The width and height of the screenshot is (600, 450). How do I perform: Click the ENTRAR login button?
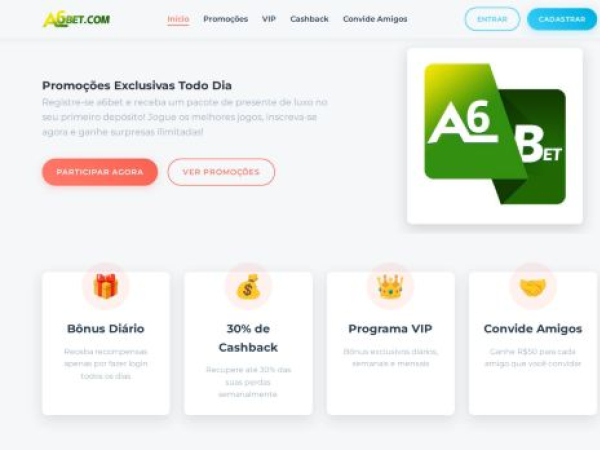pyautogui.click(x=492, y=19)
